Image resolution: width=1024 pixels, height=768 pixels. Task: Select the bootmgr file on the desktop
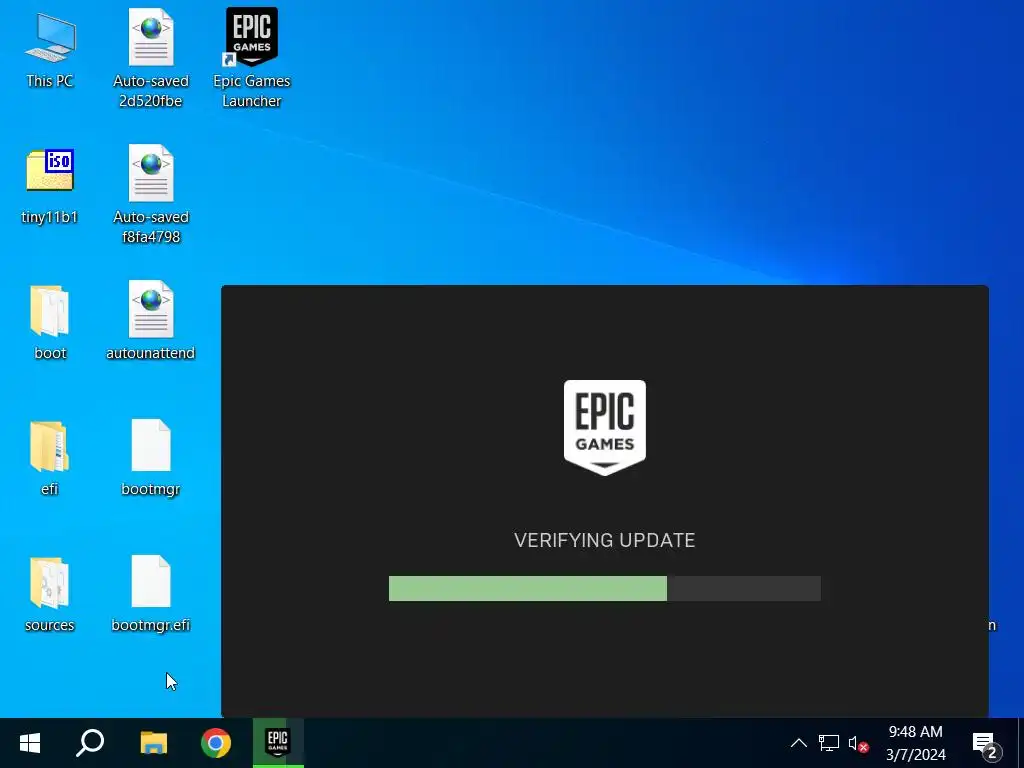[x=151, y=458]
